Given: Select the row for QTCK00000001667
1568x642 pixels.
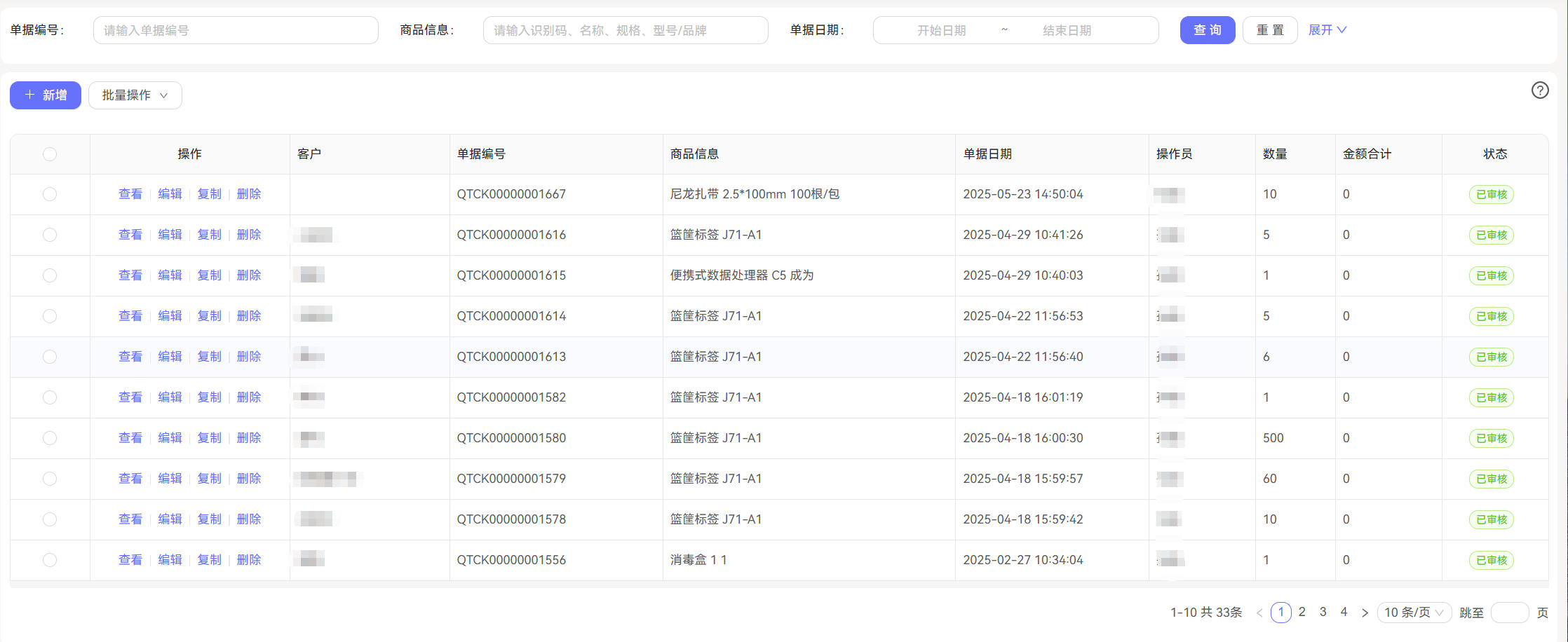Looking at the screenshot, I should pos(50,194).
